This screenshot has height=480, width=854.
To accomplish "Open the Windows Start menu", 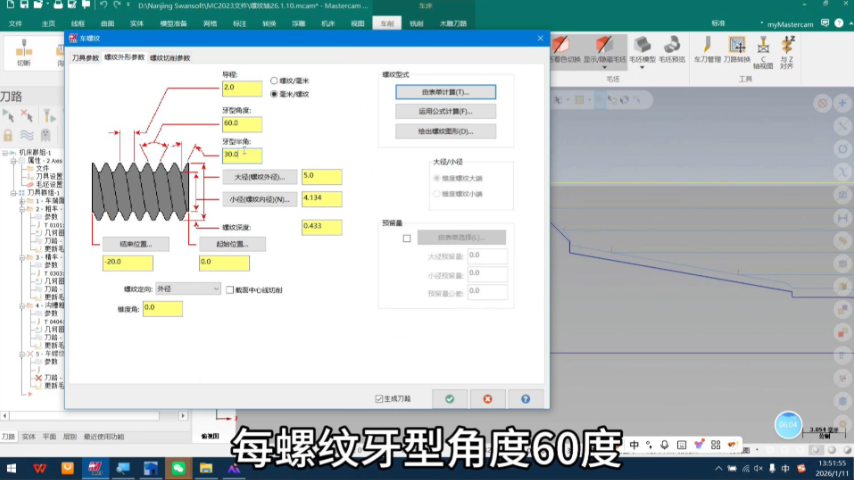I will click(x=11, y=468).
